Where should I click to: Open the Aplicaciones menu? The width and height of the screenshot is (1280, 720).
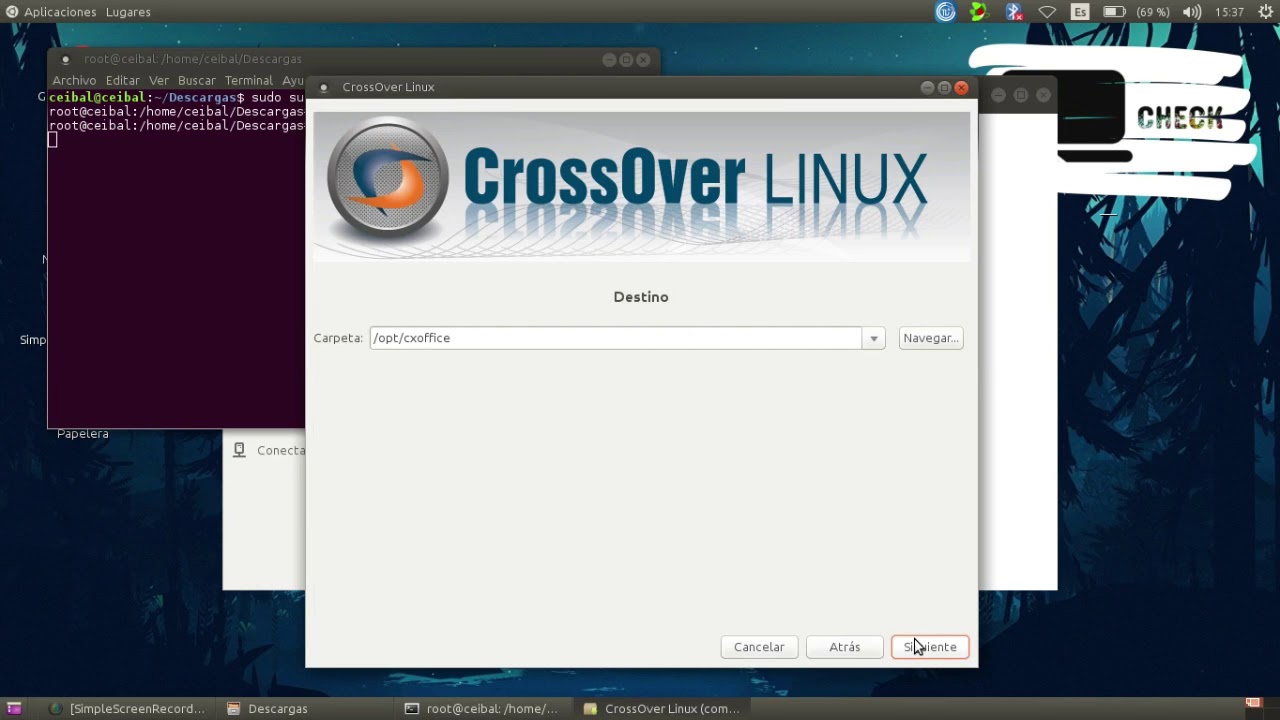click(60, 12)
